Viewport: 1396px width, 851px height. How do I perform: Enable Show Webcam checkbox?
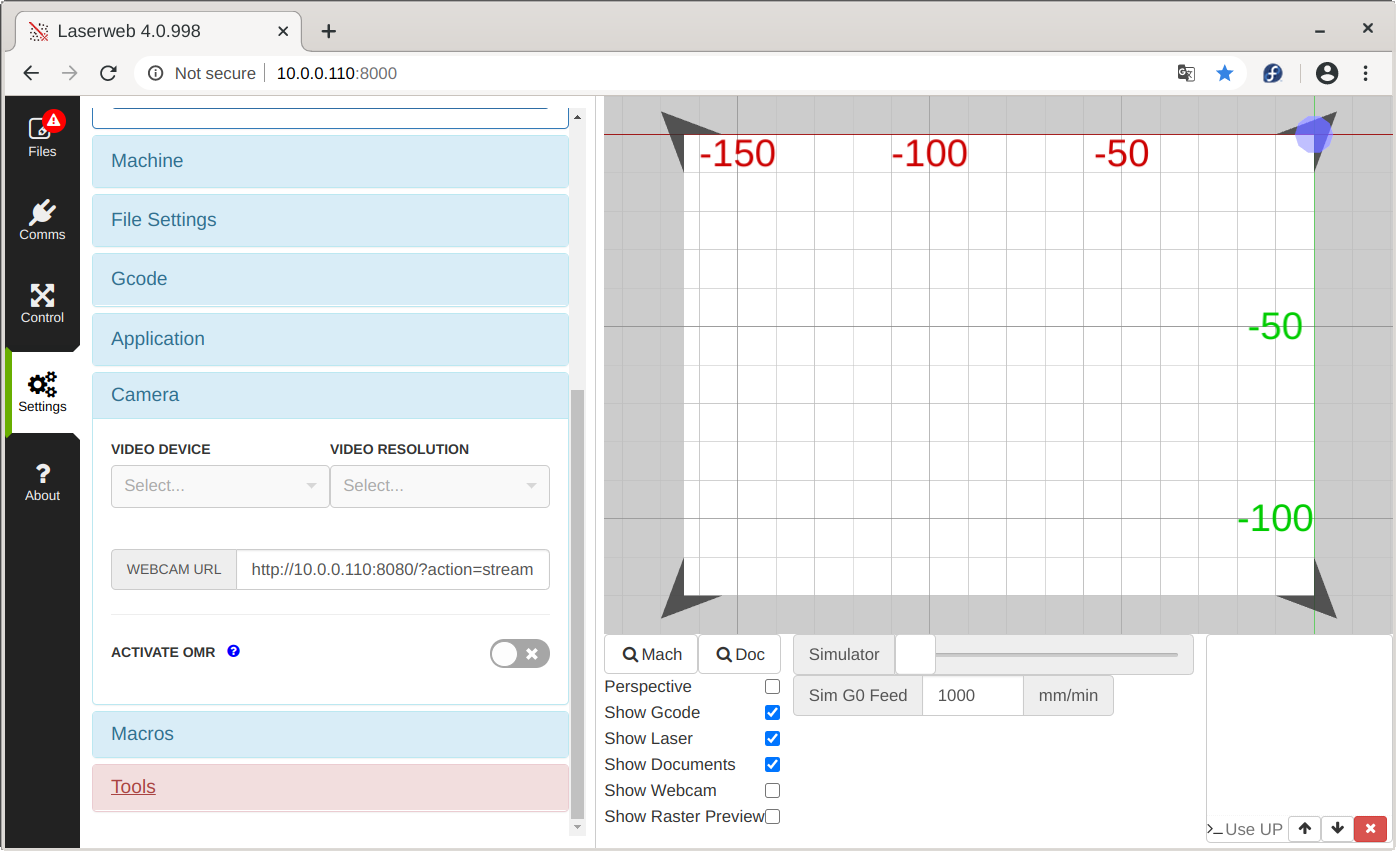point(772,791)
